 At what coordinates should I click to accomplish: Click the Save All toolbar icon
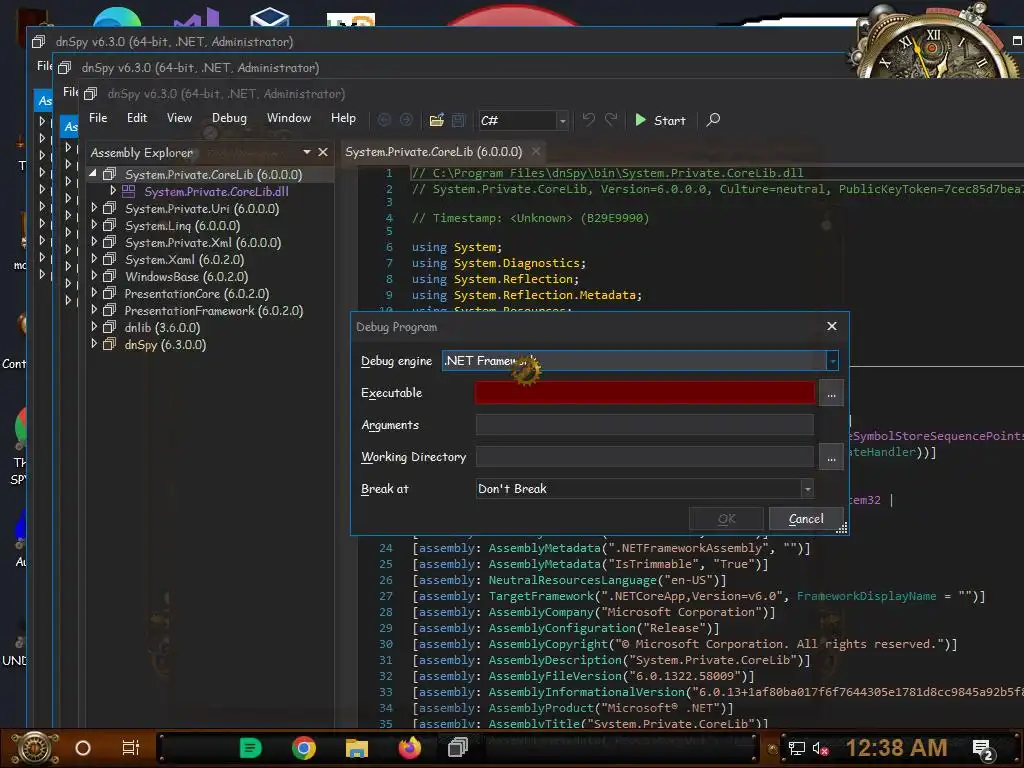(458, 120)
